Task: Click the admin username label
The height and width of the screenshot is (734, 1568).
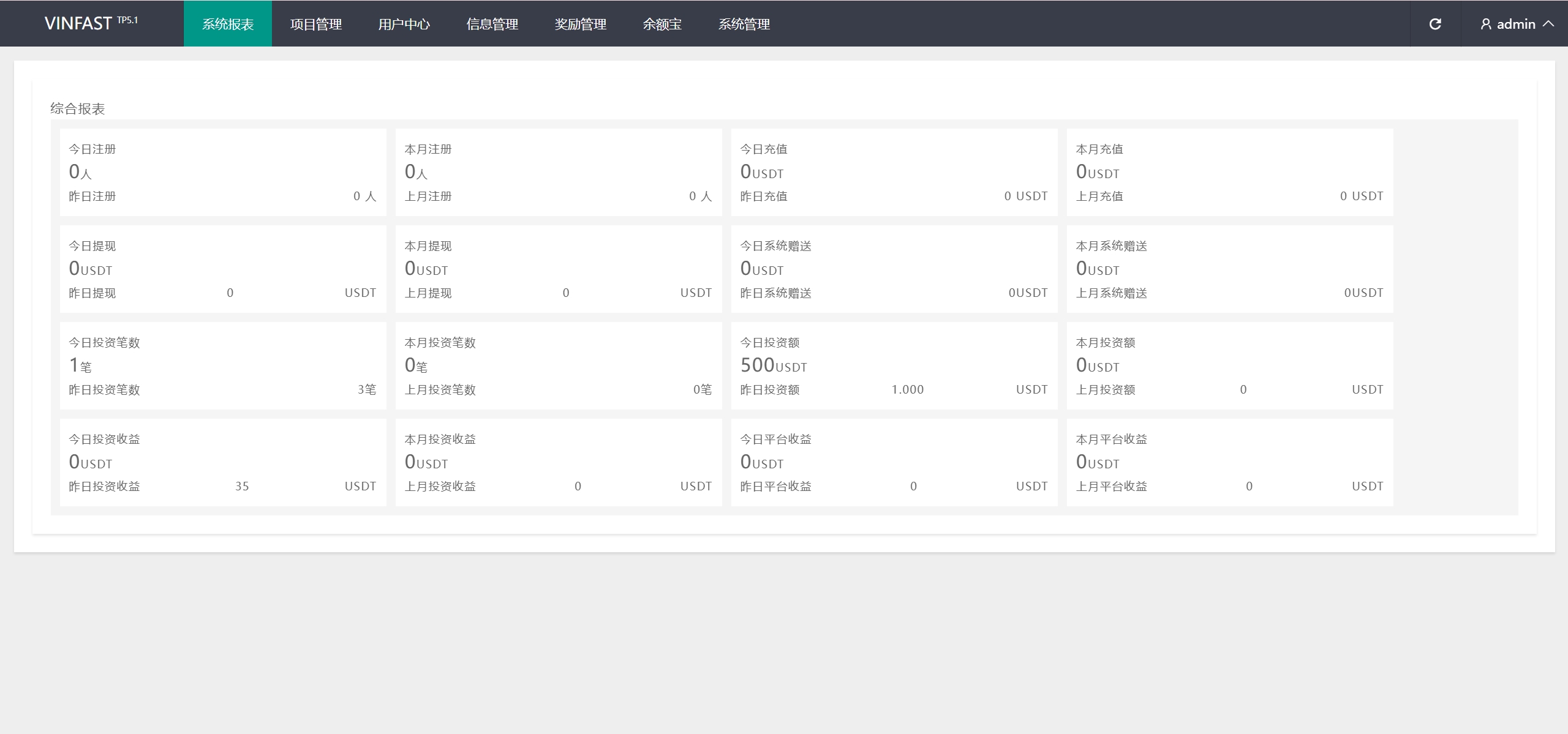Action: pos(1516,24)
